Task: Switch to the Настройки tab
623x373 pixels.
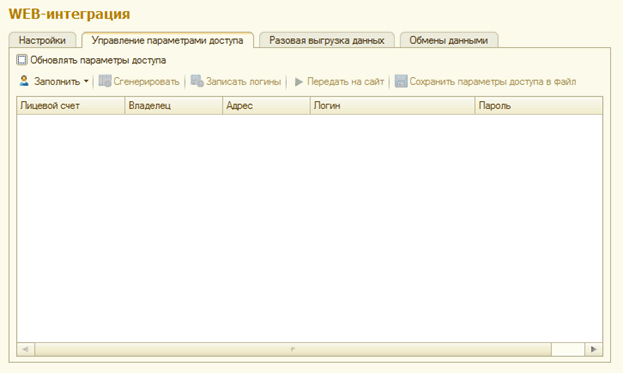Action: [42, 40]
